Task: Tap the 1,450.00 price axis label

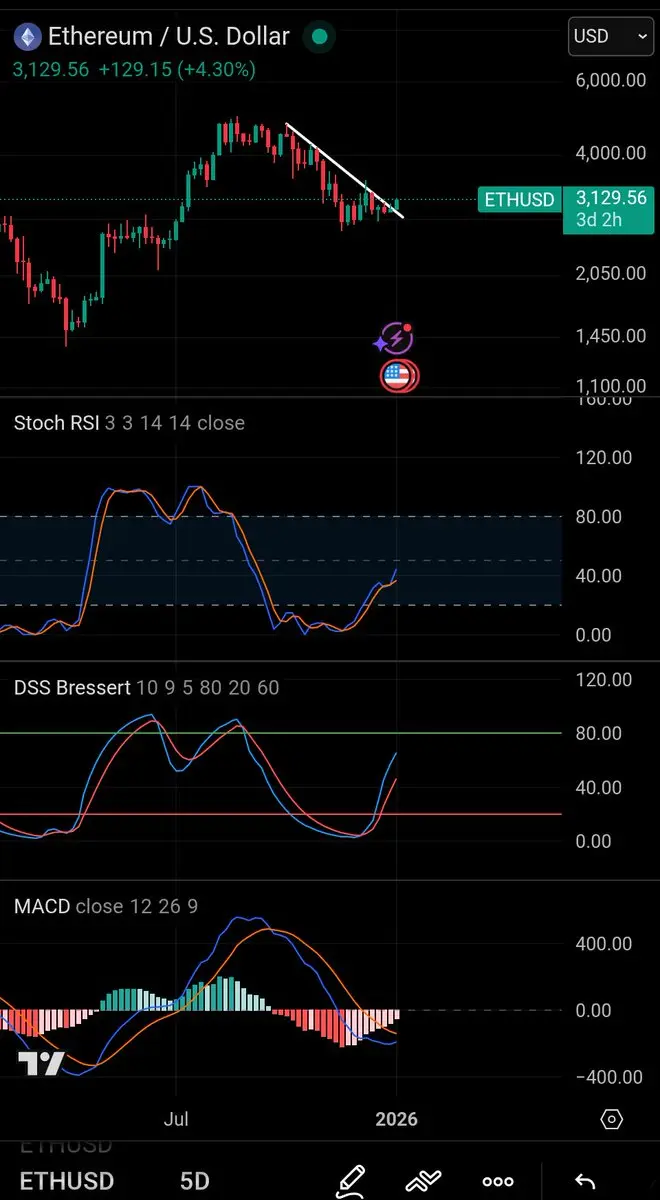Action: (x=610, y=336)
